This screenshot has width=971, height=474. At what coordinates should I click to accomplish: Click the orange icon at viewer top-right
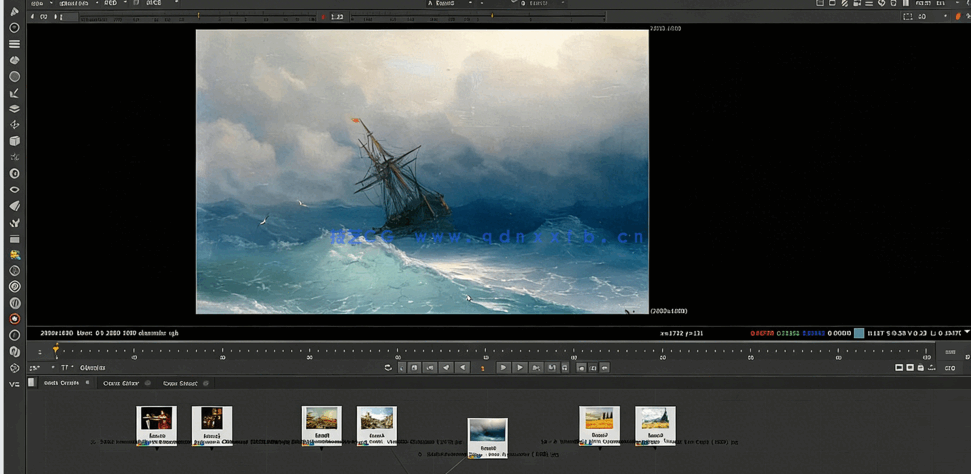point(957,16)
